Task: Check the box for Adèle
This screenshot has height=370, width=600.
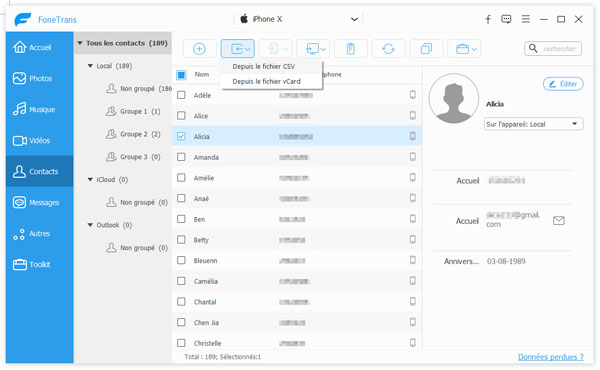Action: pyautogui.click(x=181, y=95)
